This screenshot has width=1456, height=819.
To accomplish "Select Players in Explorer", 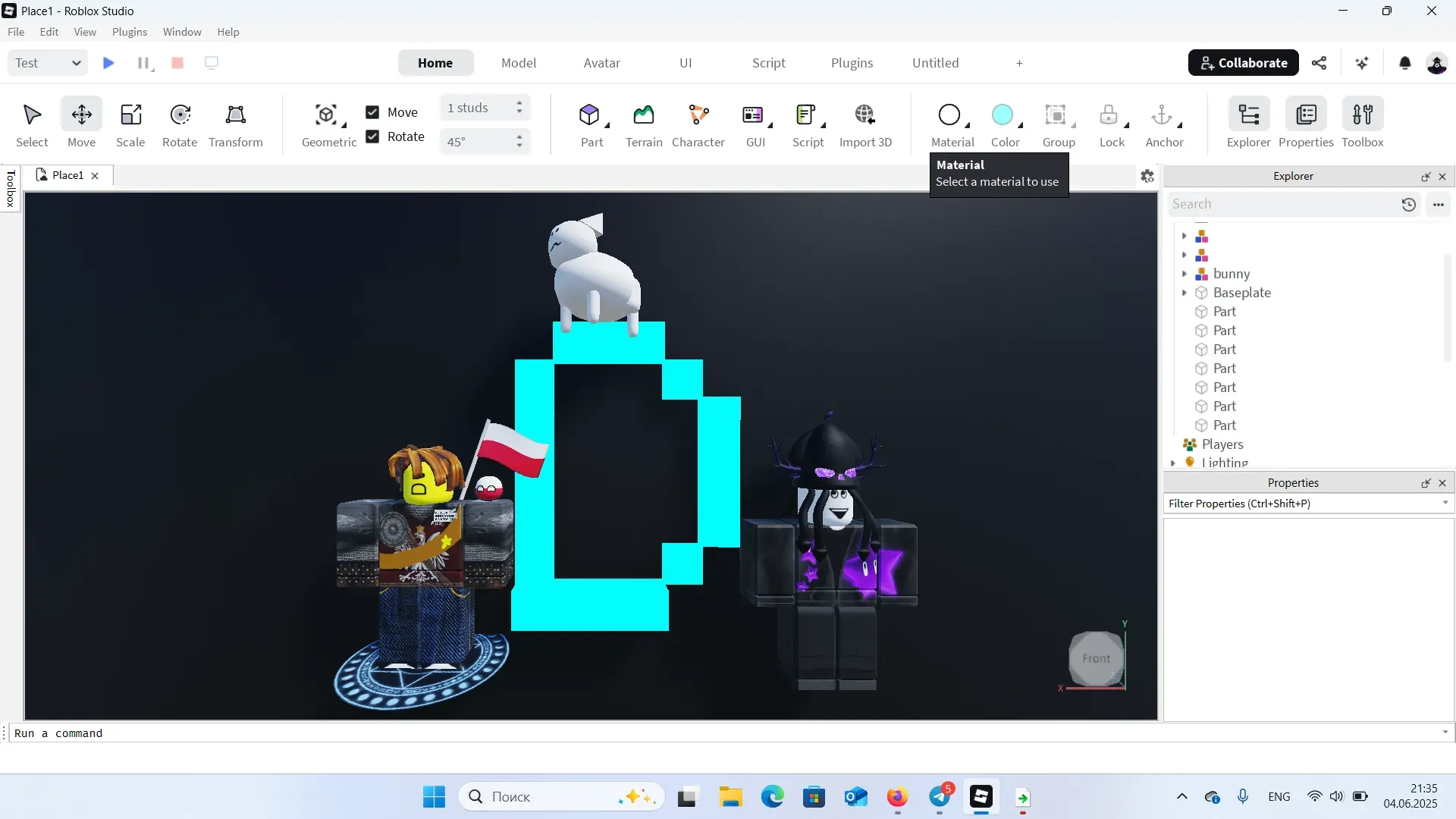I will 1222,444.
